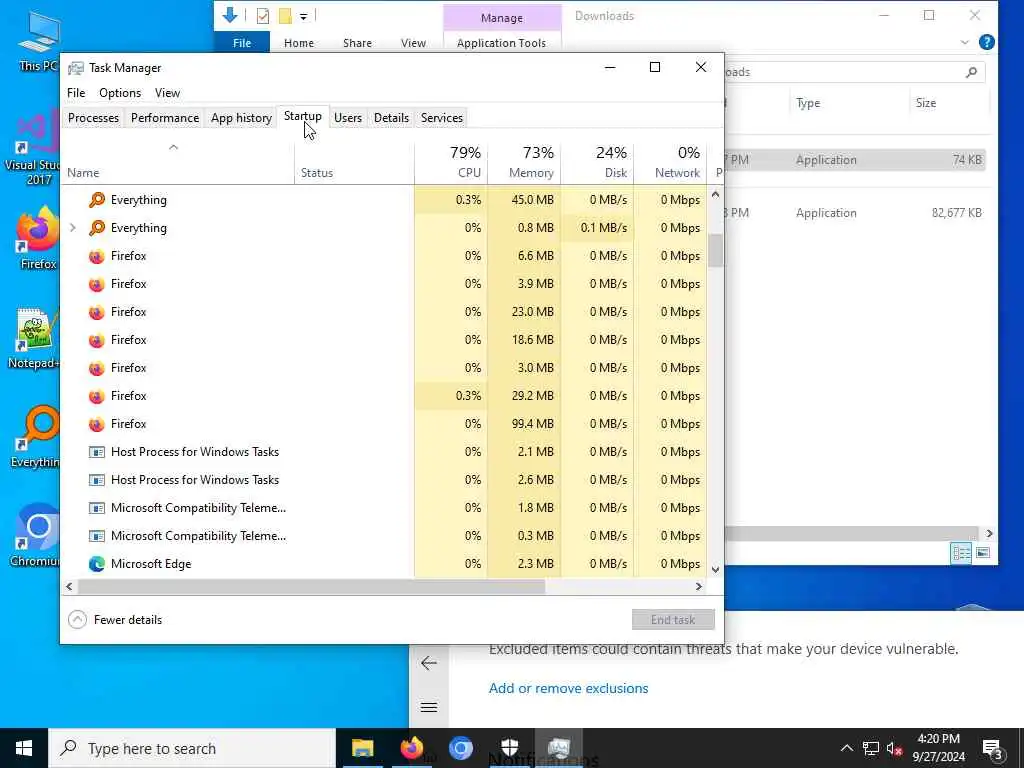This screenshot has width=1024, height=768.
Task: Show hidden system tray icons
Action: [846, 748]
